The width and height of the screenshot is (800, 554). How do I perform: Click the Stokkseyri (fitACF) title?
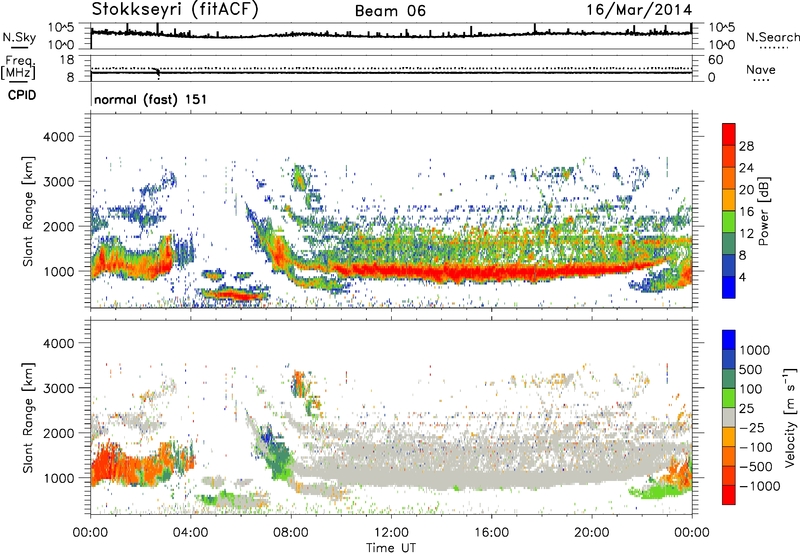(x=175, y=9)
